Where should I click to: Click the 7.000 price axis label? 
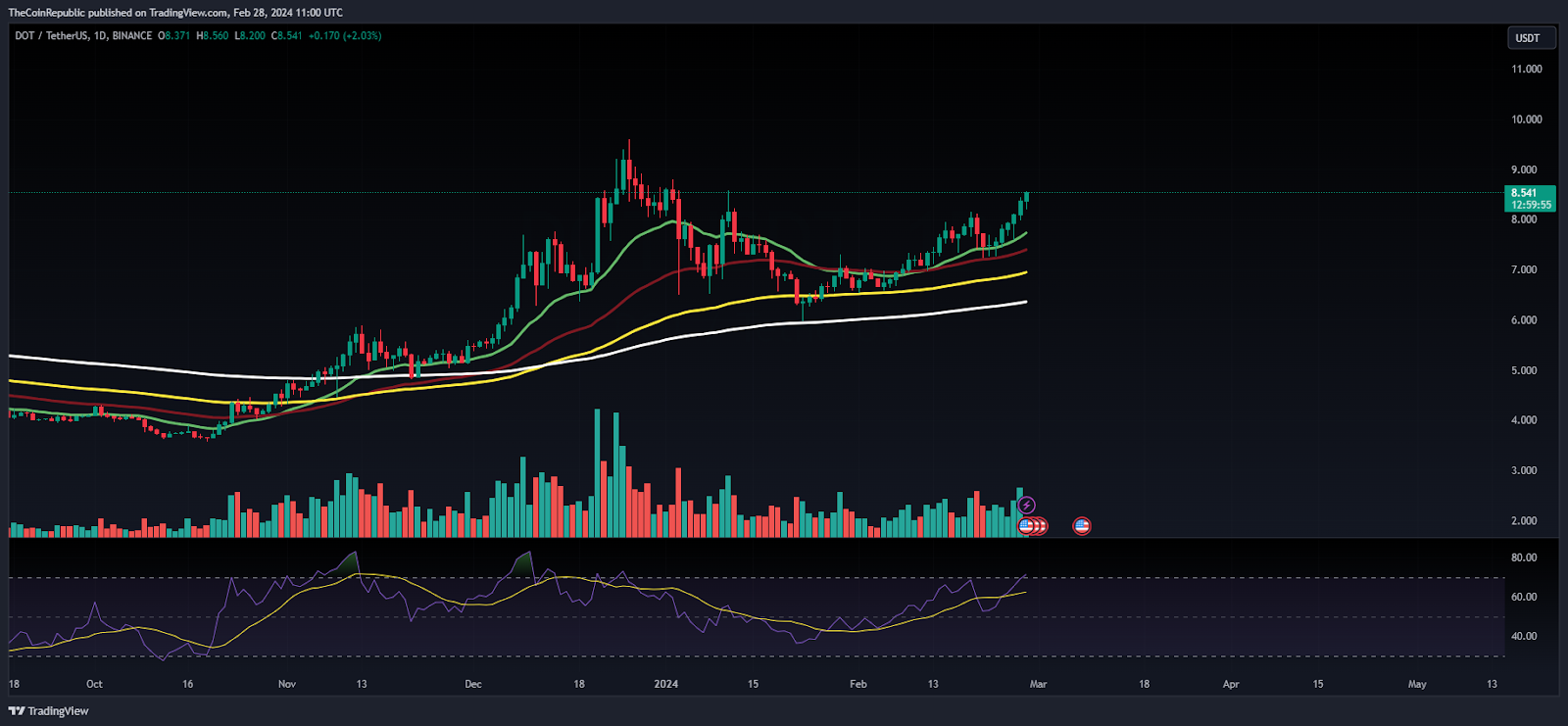coord(1524,269)
